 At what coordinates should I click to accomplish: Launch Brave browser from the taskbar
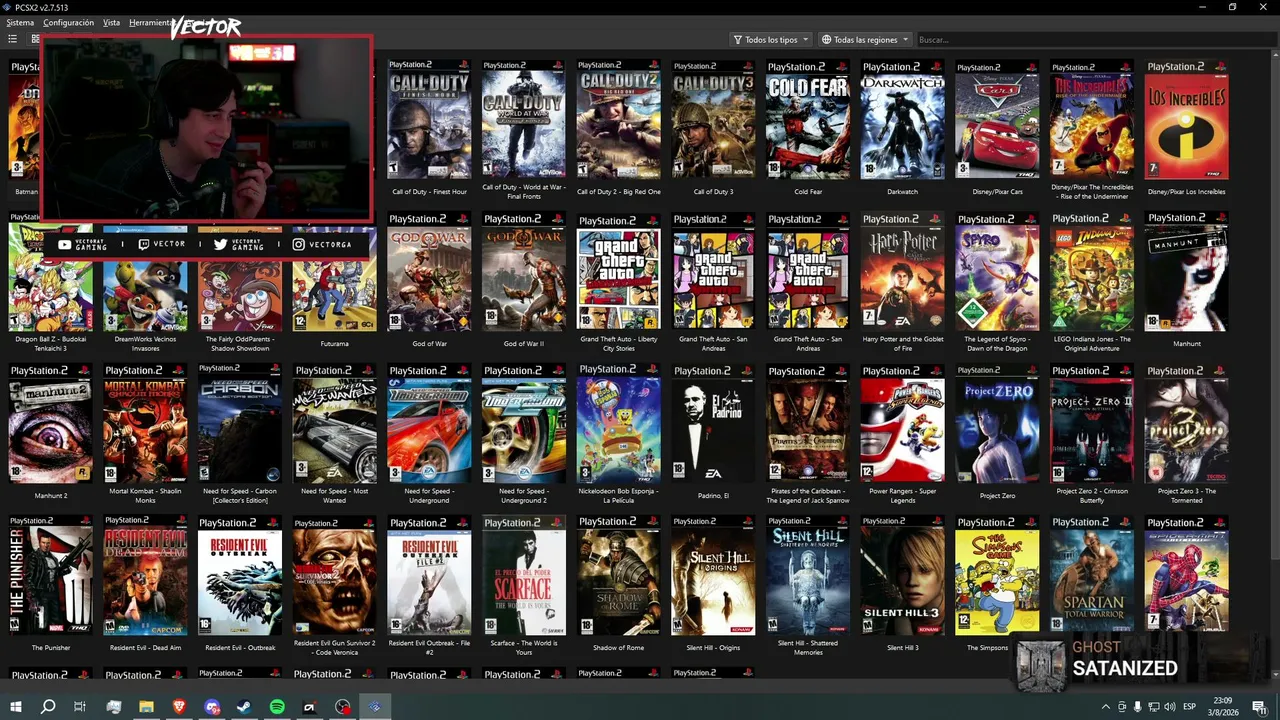pyautogui.click(x=179, y=707)
